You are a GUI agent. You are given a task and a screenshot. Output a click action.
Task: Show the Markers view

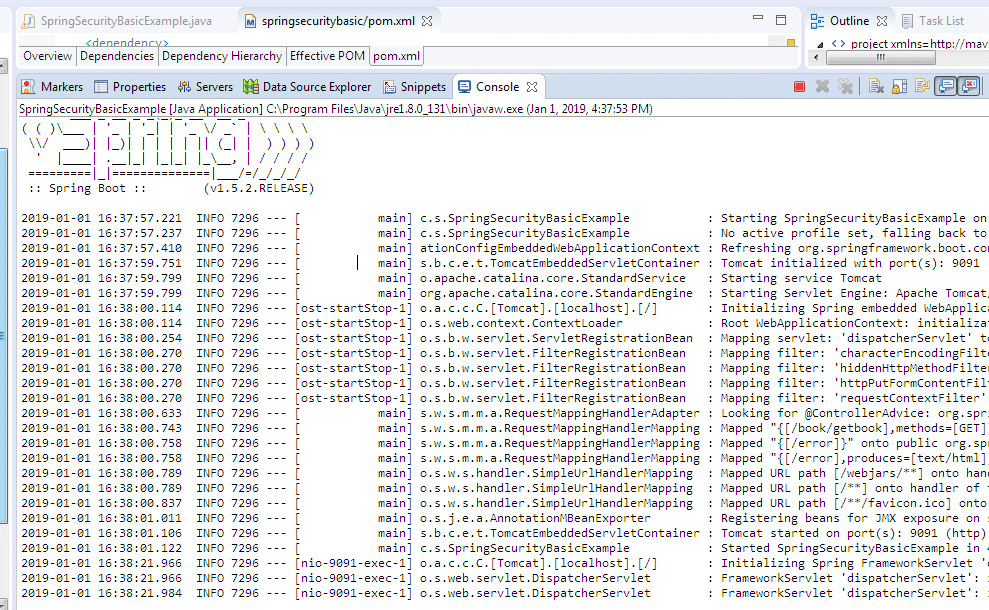pyautogui.click(x=53, y=87)
